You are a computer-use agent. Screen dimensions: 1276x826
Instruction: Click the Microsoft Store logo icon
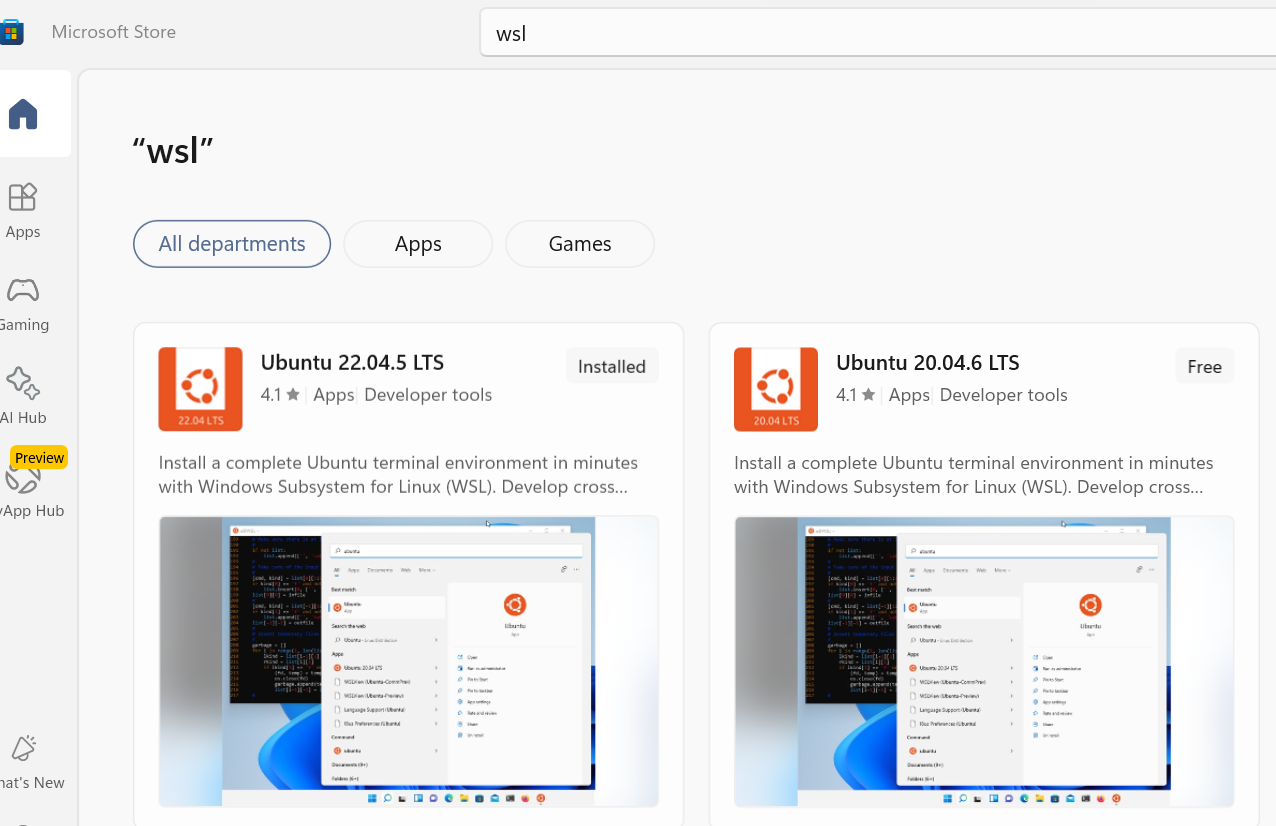click(x=11, y=32)
